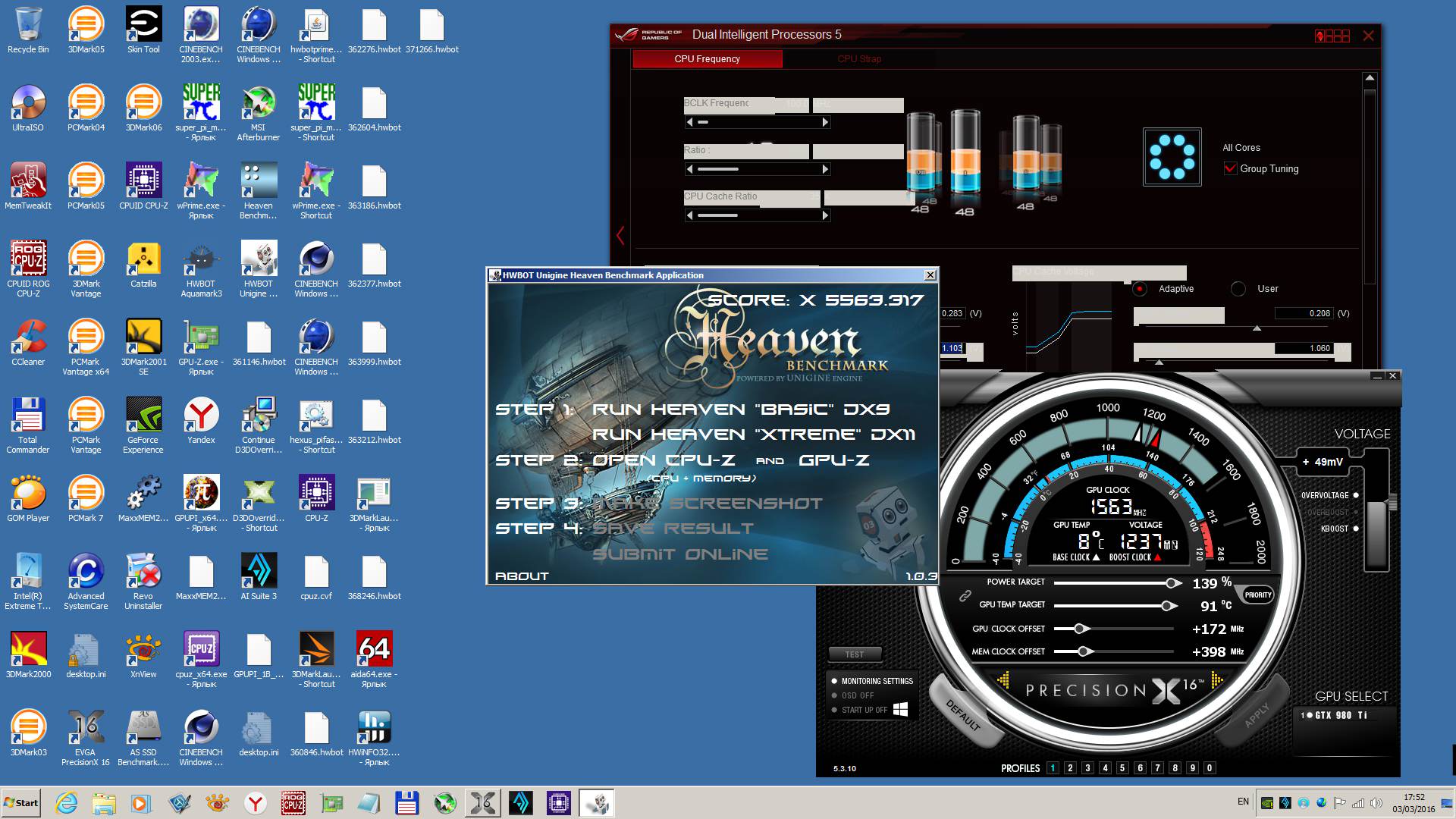The height and width of the screenshot is (819, 1456).
Task: Toggle KBOOST in Precision X
Action: coord(1356,529)
